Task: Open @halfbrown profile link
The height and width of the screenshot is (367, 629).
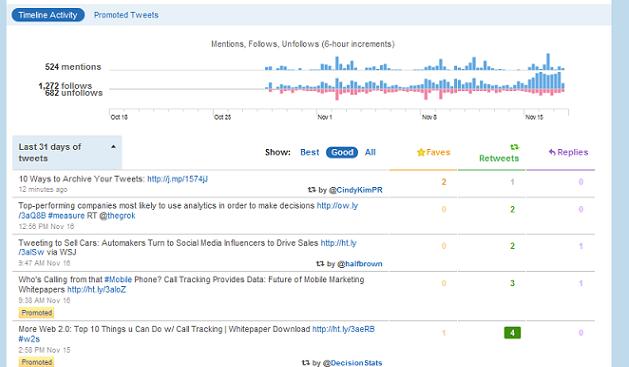Action: [x=359, y=264]
